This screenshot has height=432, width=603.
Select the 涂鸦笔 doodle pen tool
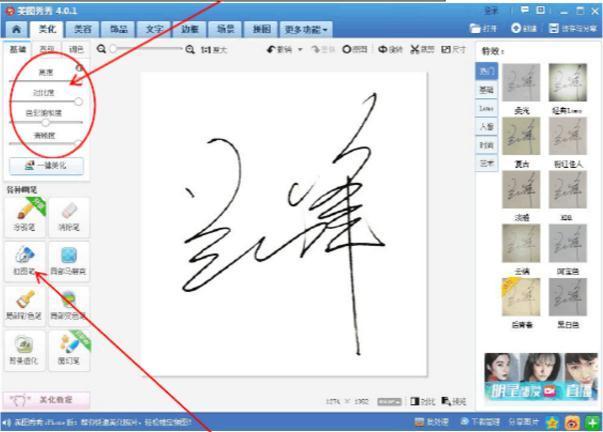[x=27, y=212]
